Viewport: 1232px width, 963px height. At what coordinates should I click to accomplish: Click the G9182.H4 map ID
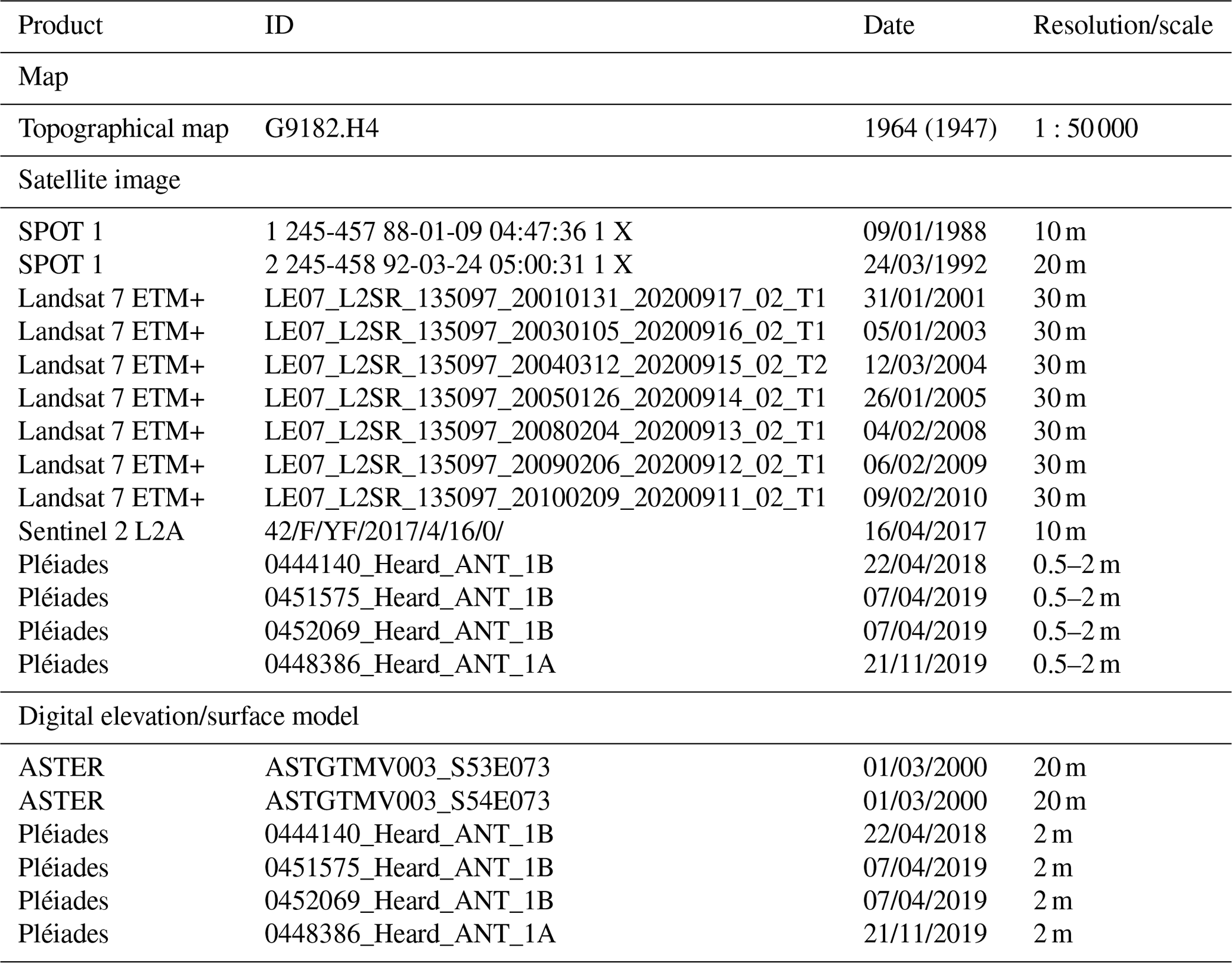(x=321, y=129)
